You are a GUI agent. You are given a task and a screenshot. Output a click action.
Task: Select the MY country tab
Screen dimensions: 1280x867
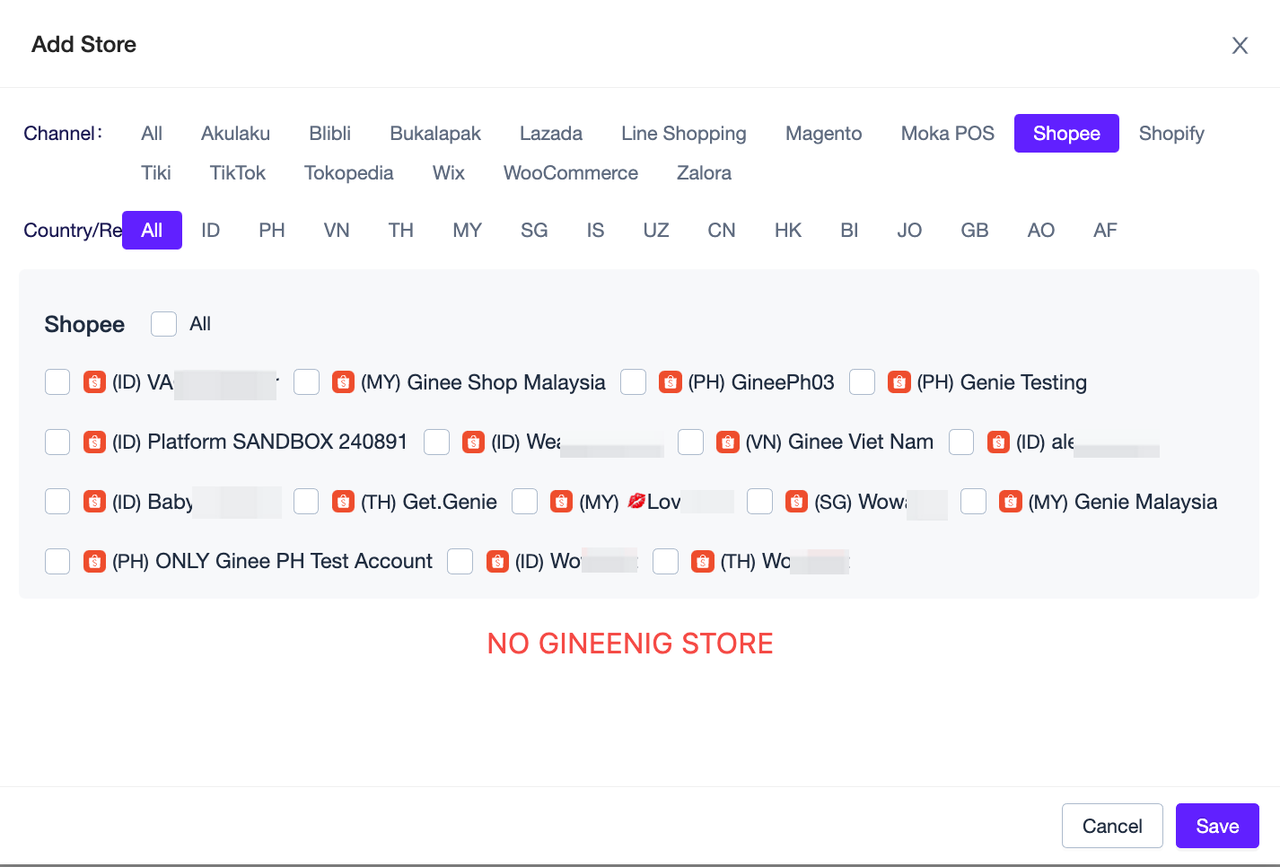pyautogui.click(x=467, y=230)
